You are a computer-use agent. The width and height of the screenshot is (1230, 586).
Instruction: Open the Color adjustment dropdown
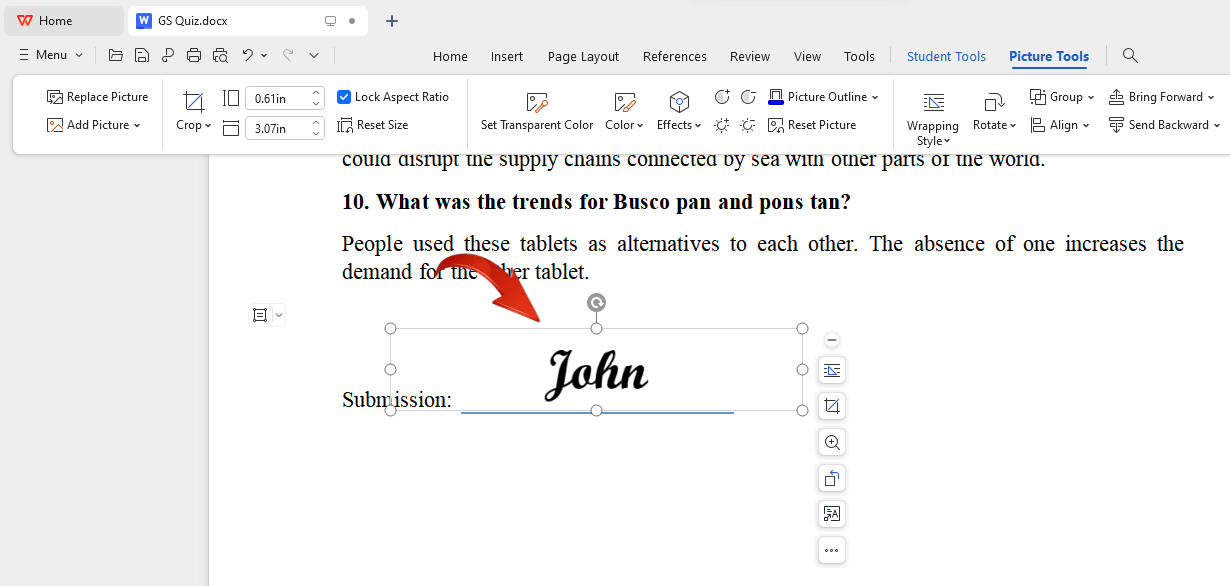click(624, 111)
